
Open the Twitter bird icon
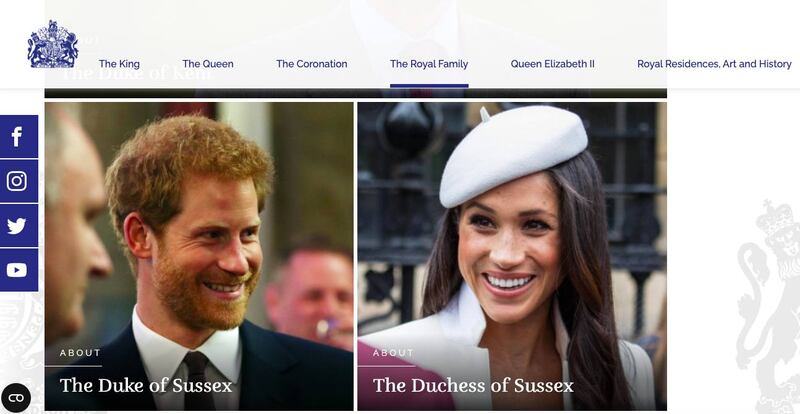[x=18, y=225]
